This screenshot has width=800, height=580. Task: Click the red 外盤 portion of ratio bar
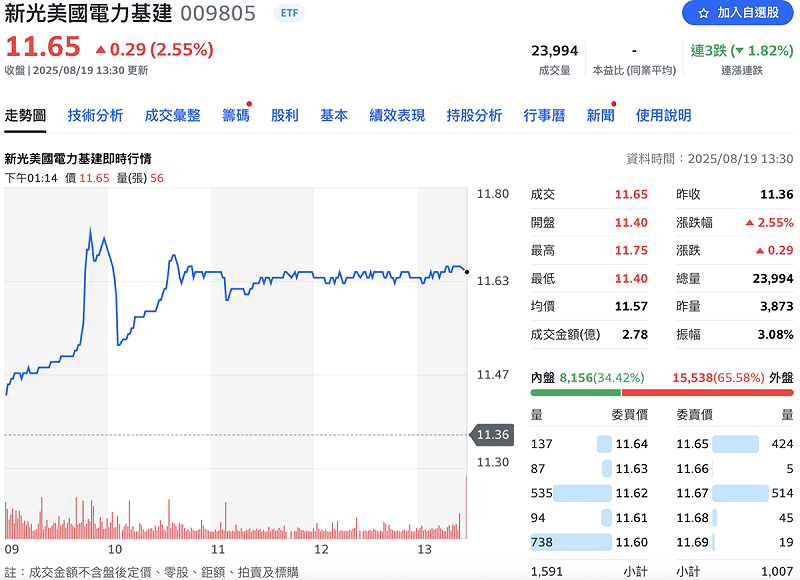[708, 393]
